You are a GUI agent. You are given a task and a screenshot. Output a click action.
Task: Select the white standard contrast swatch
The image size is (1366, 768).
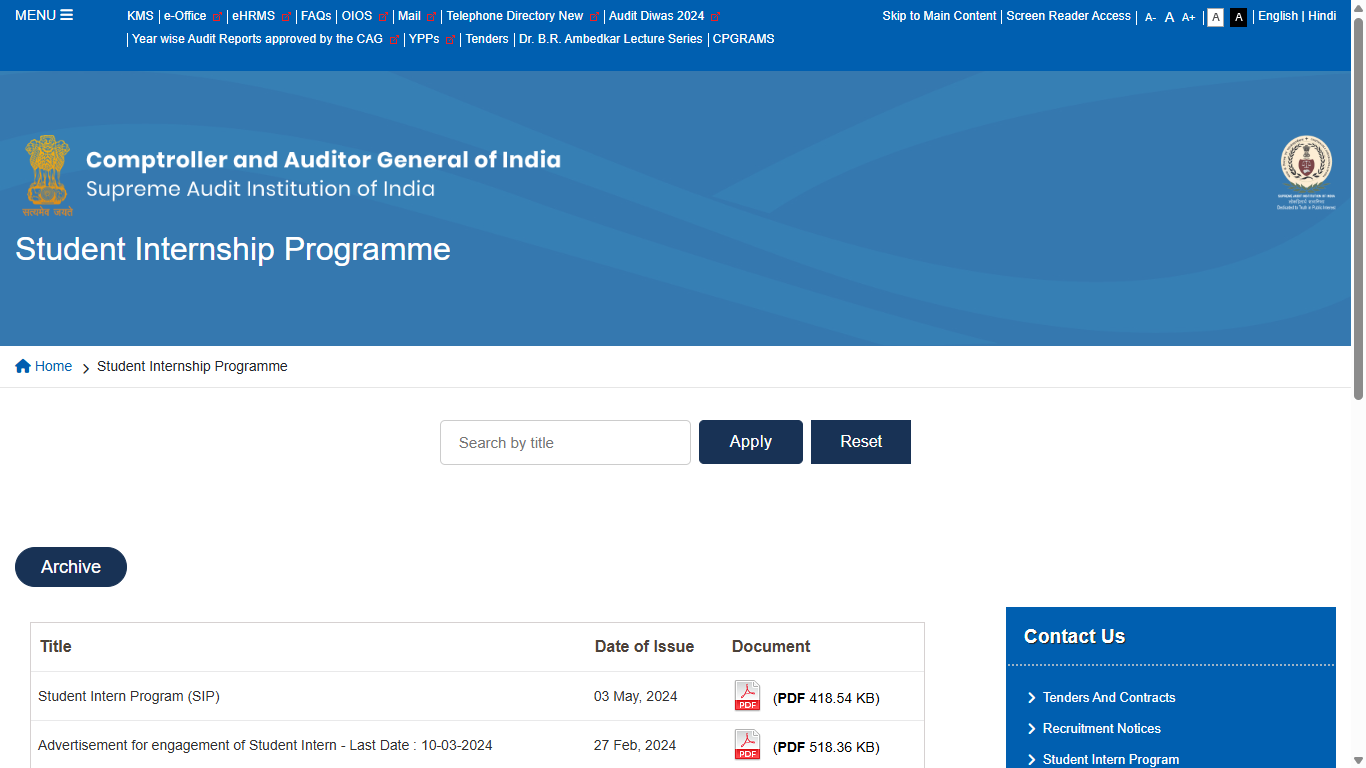coord(1215,17)
